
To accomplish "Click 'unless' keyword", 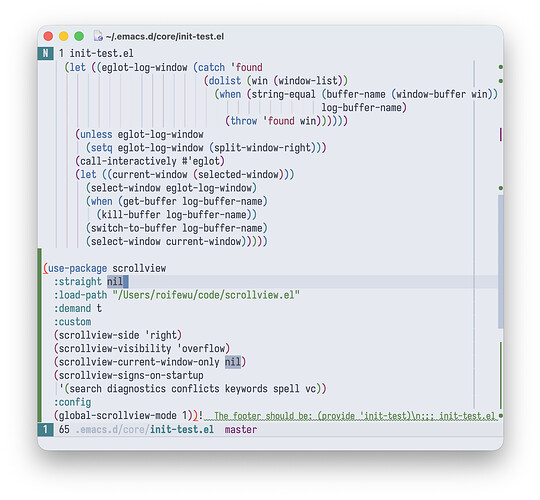I will 96,135.
